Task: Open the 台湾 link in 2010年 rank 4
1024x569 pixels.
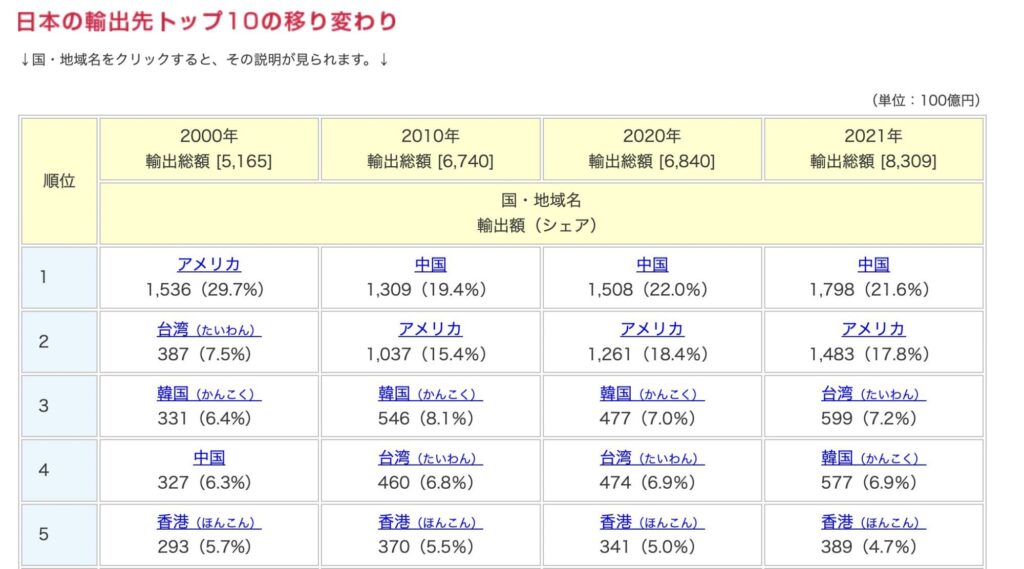Action: coord(430,457)
